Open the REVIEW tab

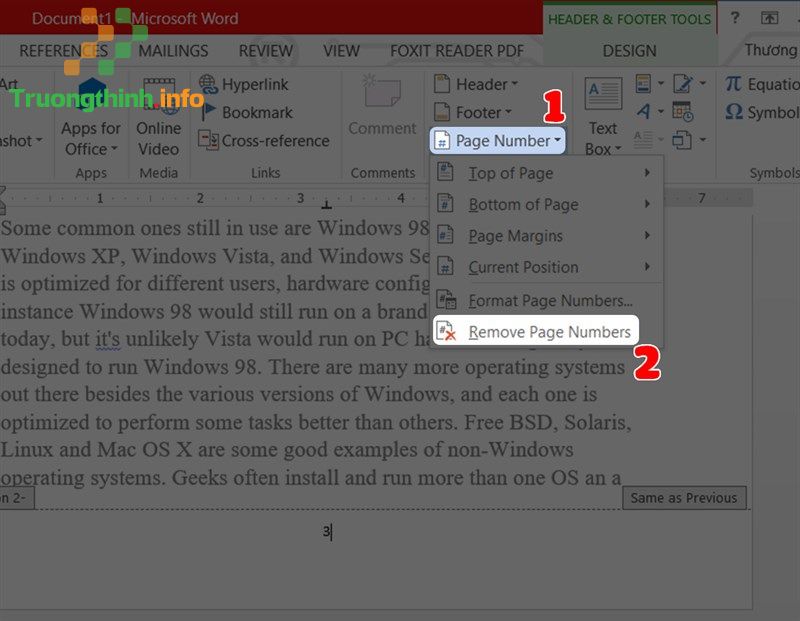tap(266, 51)
